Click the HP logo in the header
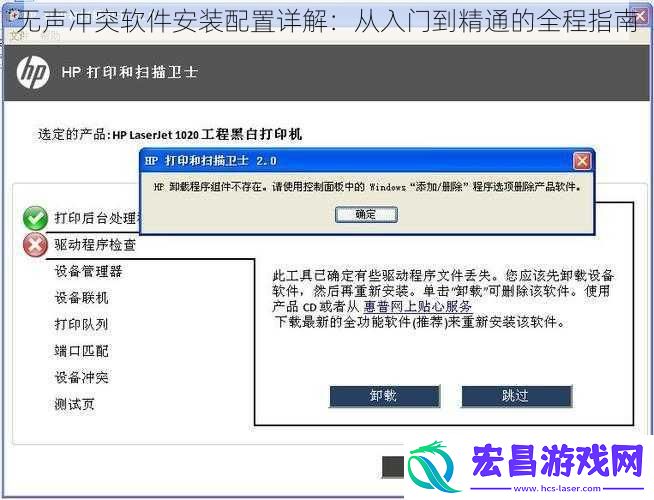 [x=33, y=73]
